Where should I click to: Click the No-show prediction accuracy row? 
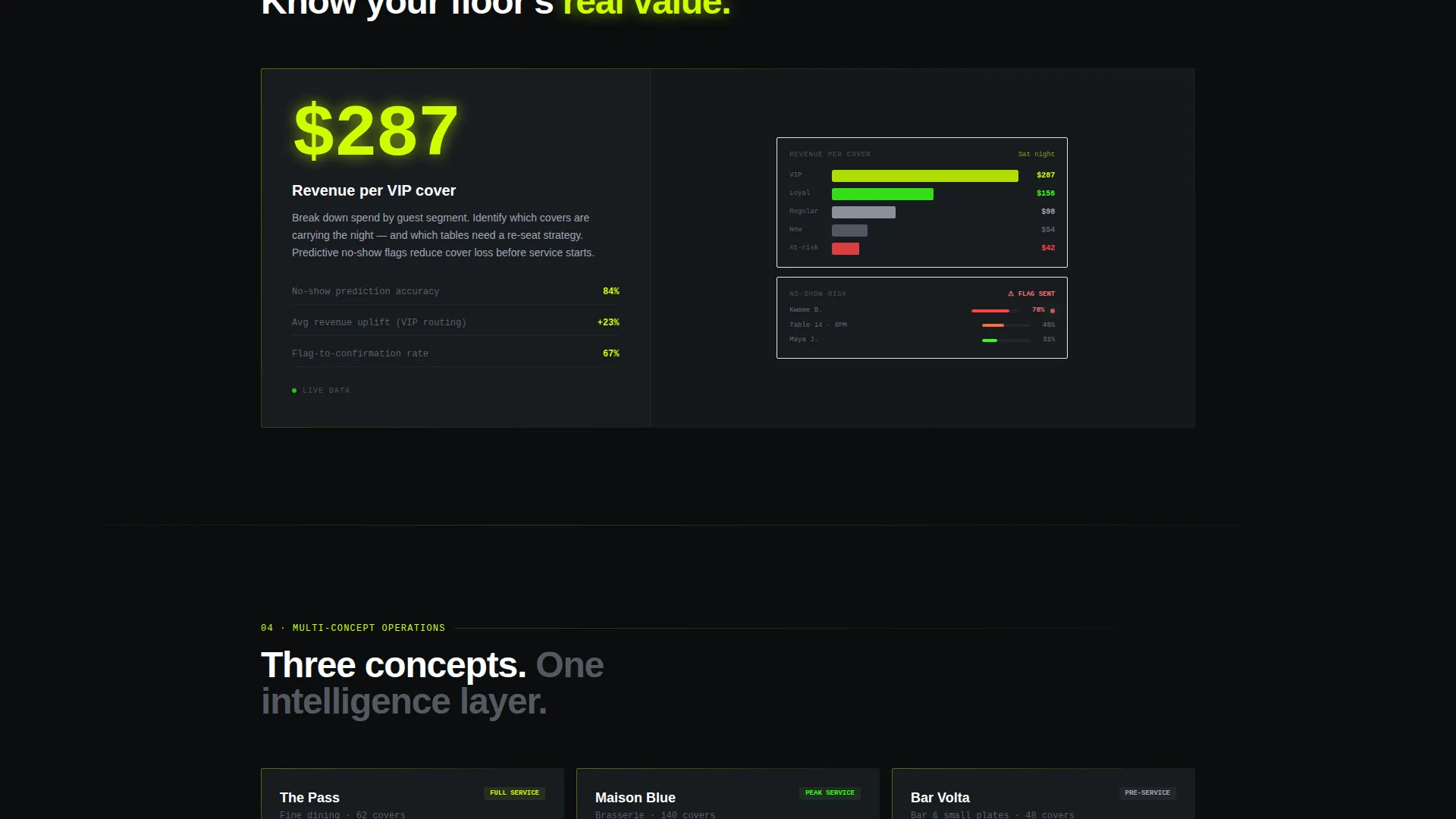coord(455,291)
